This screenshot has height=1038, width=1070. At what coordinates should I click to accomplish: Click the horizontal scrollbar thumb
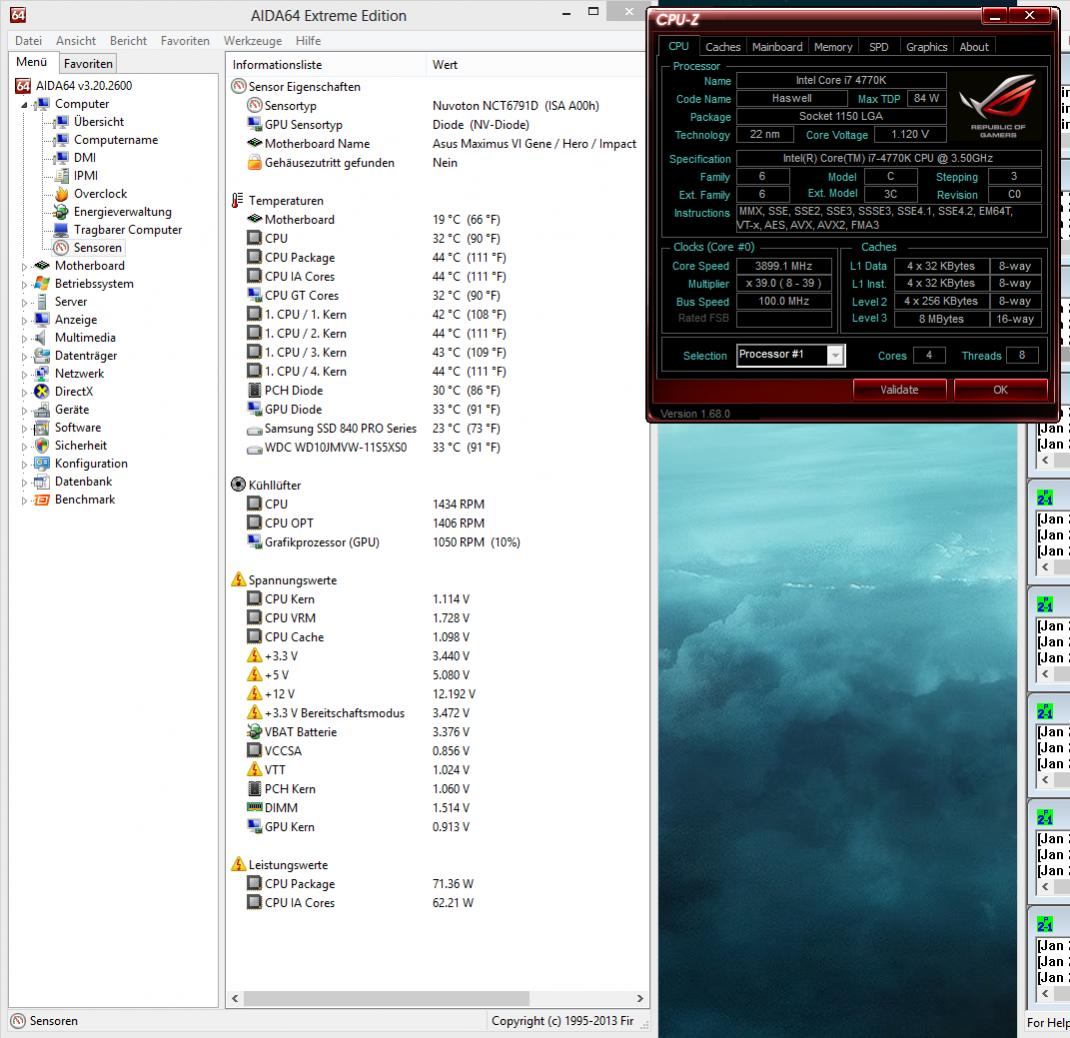[386, 998]
